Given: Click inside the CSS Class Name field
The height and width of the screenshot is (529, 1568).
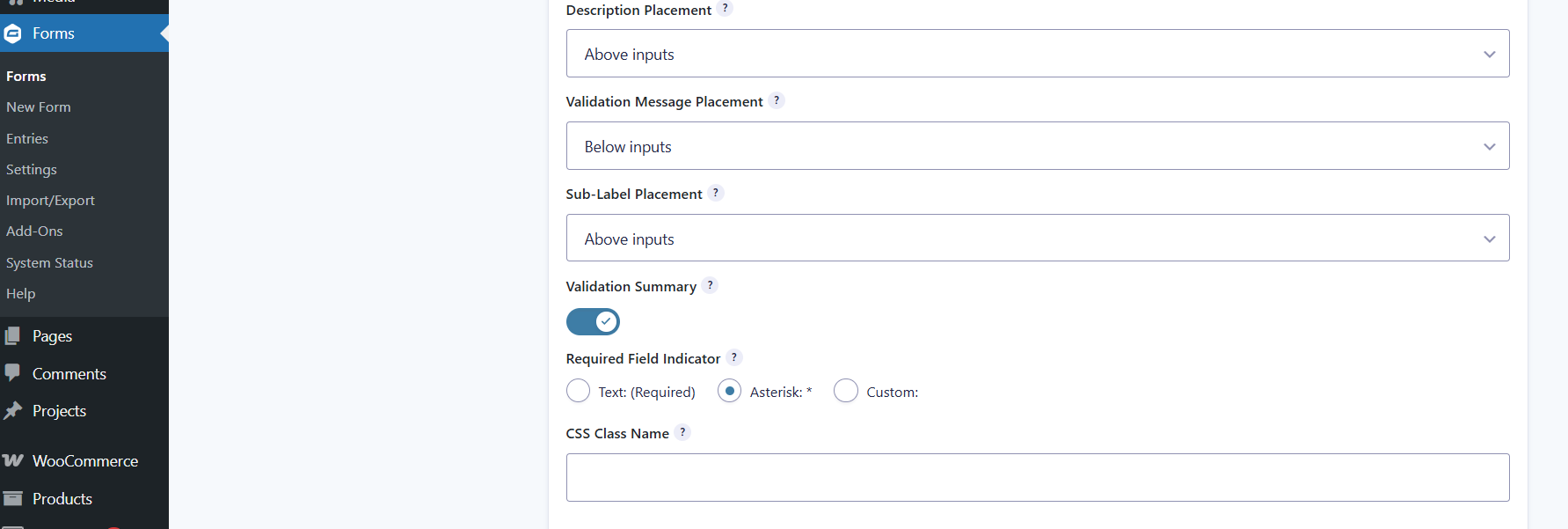Looking at the screenshot, I should (x=1037, y=476).
